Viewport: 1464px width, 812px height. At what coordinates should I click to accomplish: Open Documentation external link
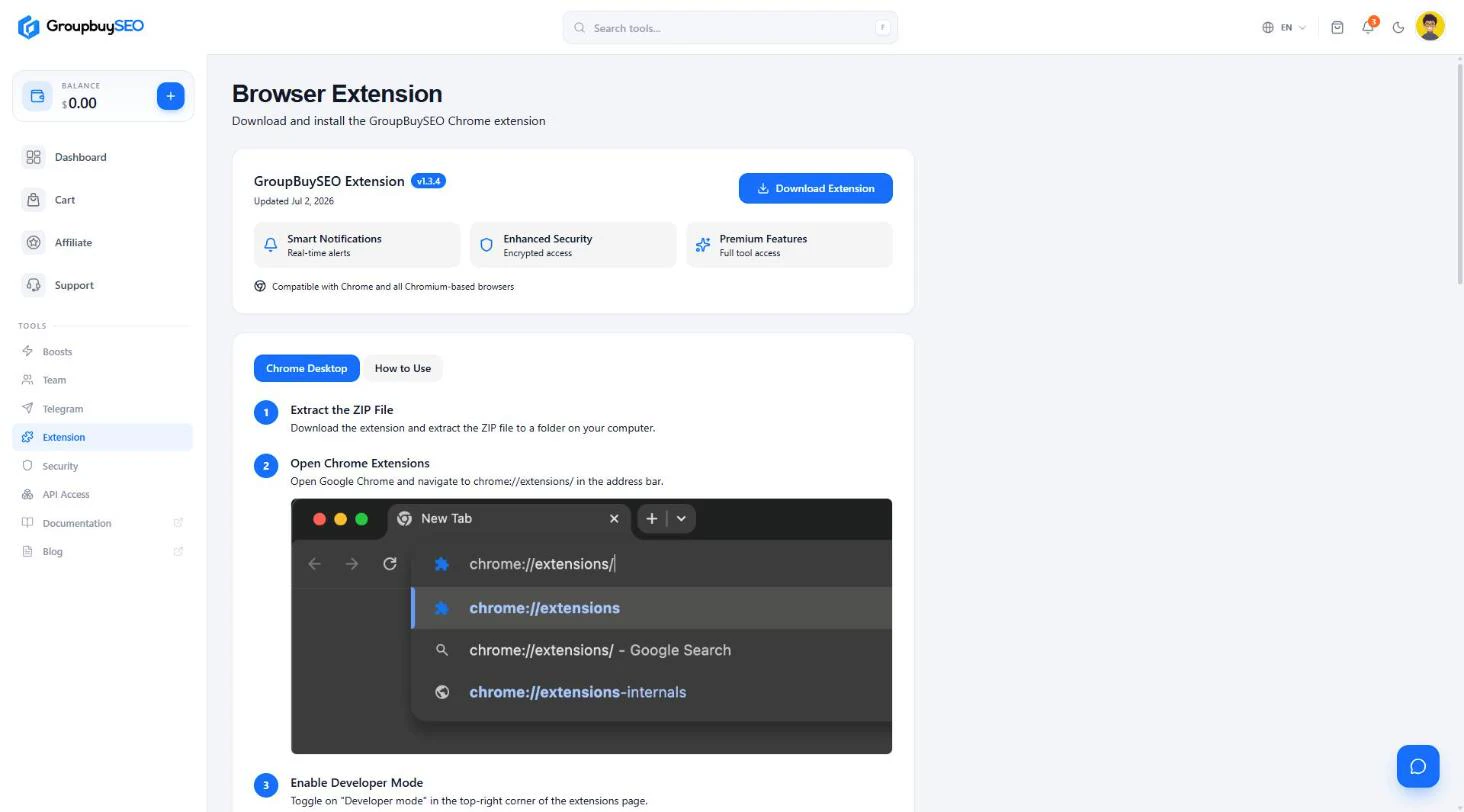coord(102,523)
